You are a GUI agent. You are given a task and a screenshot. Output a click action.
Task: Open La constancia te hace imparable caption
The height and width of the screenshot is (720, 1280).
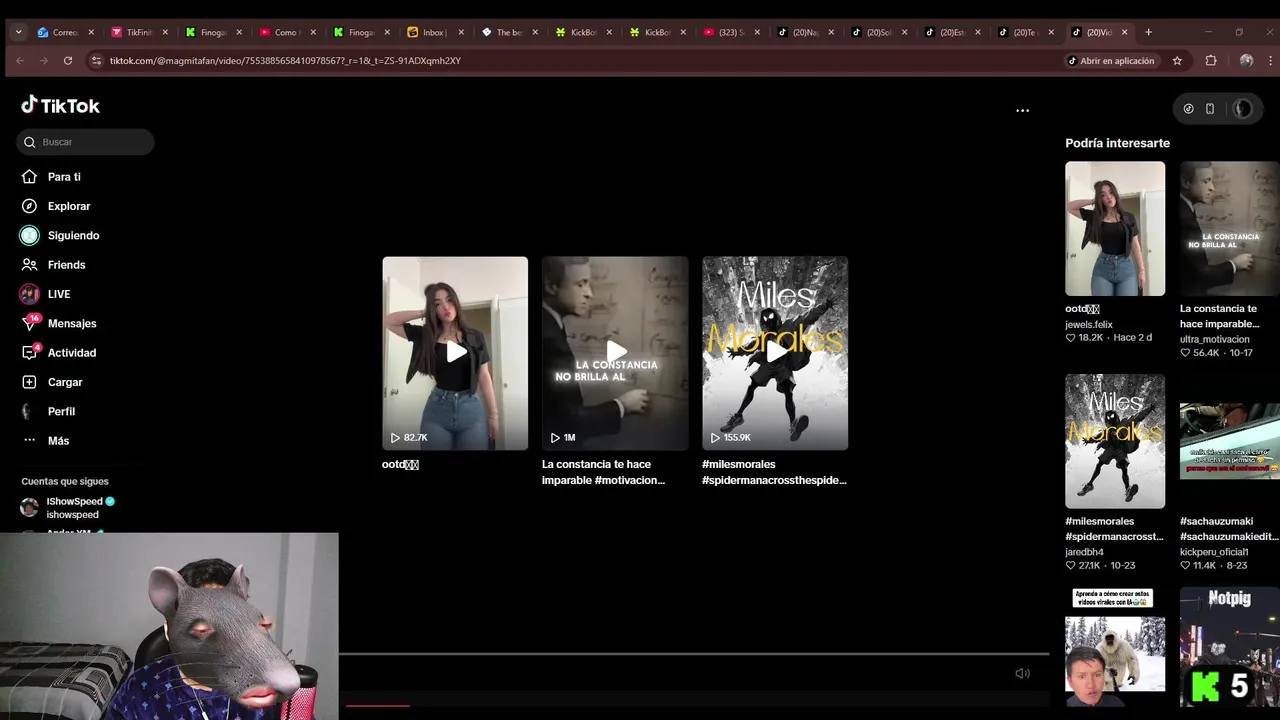point(603,472)
